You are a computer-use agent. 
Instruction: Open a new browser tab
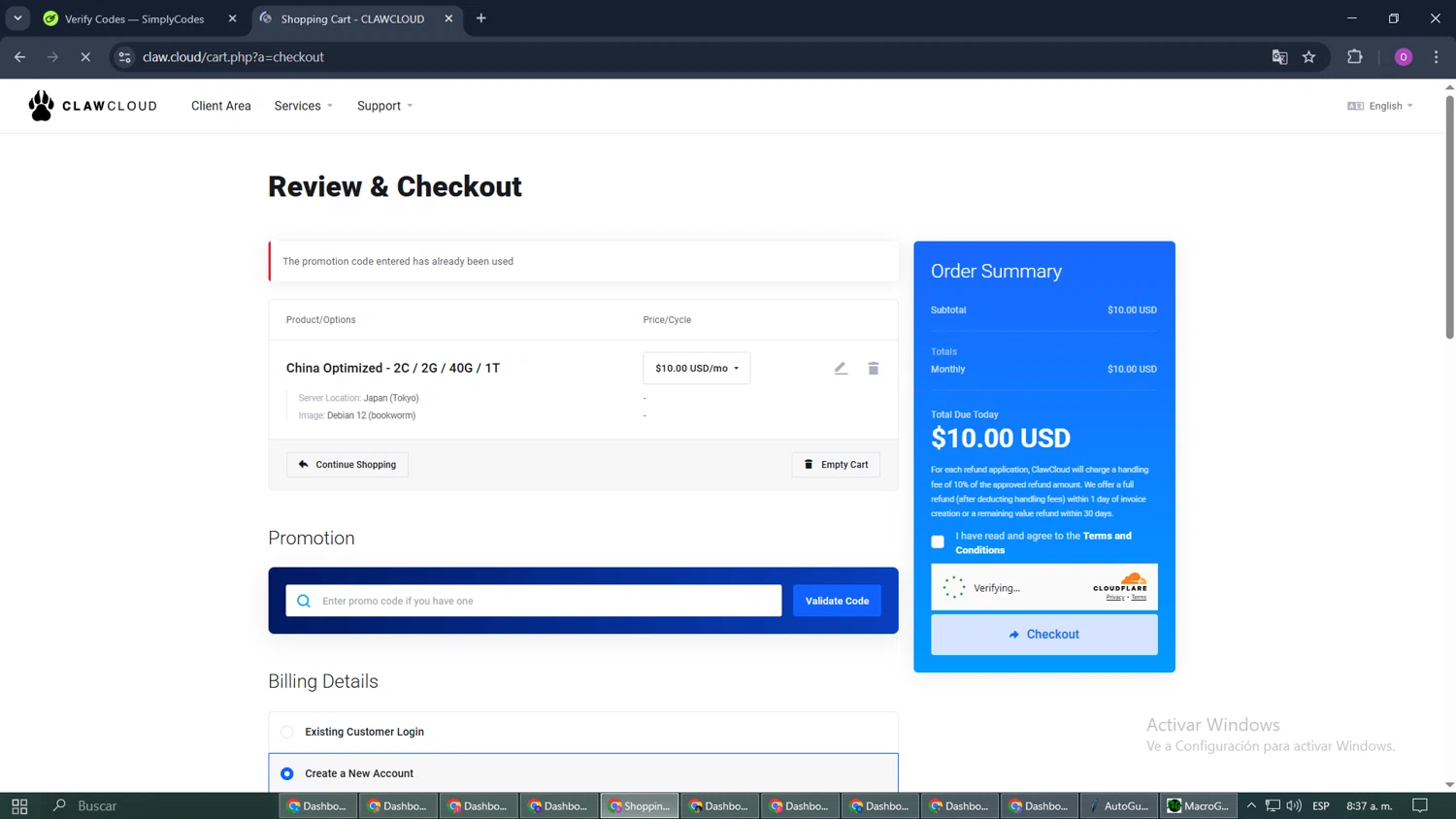tap(481, 18)
